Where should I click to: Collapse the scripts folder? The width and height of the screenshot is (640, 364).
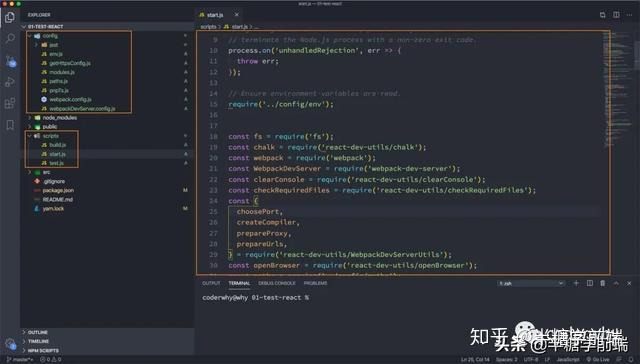[30, 136]
